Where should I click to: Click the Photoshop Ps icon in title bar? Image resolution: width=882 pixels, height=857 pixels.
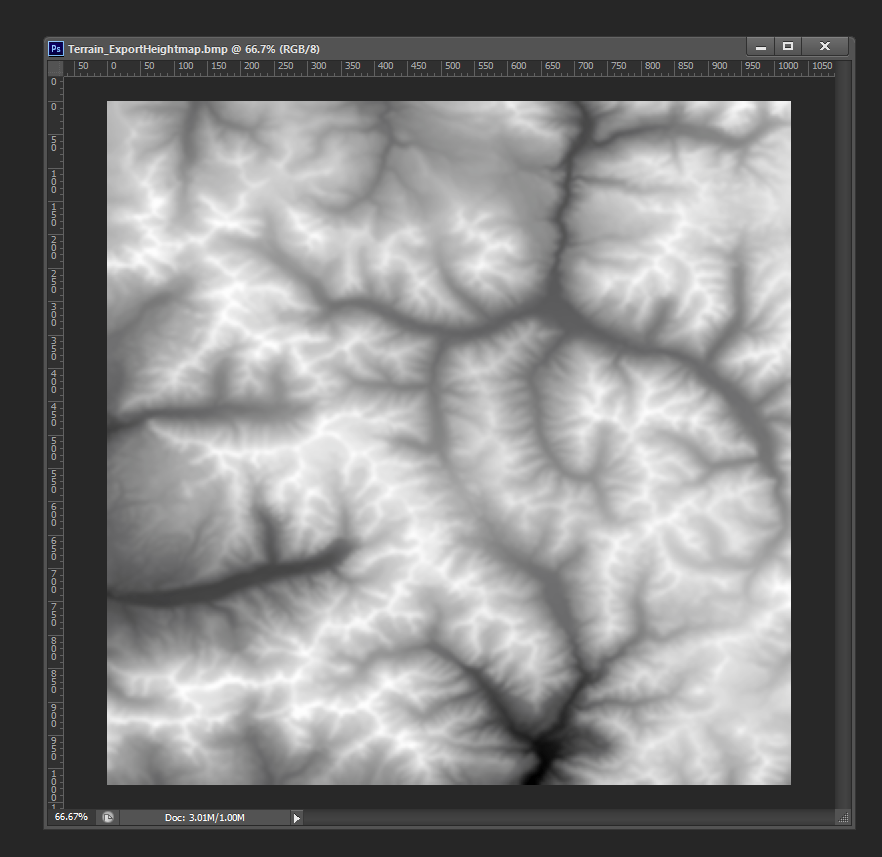(x=56, y=48)
